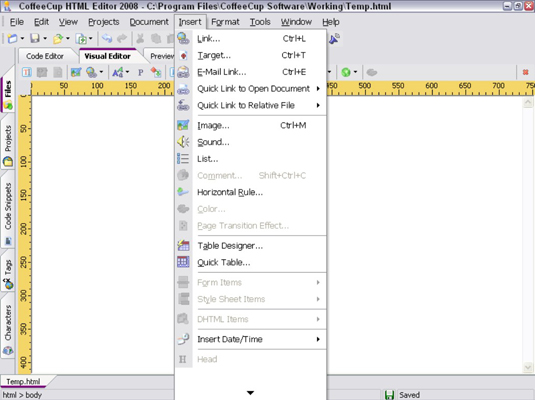The width and height of the screenshot is (535, 400).
Task: Click the Visual Editor image insert icon
Action: coord(76,72)
